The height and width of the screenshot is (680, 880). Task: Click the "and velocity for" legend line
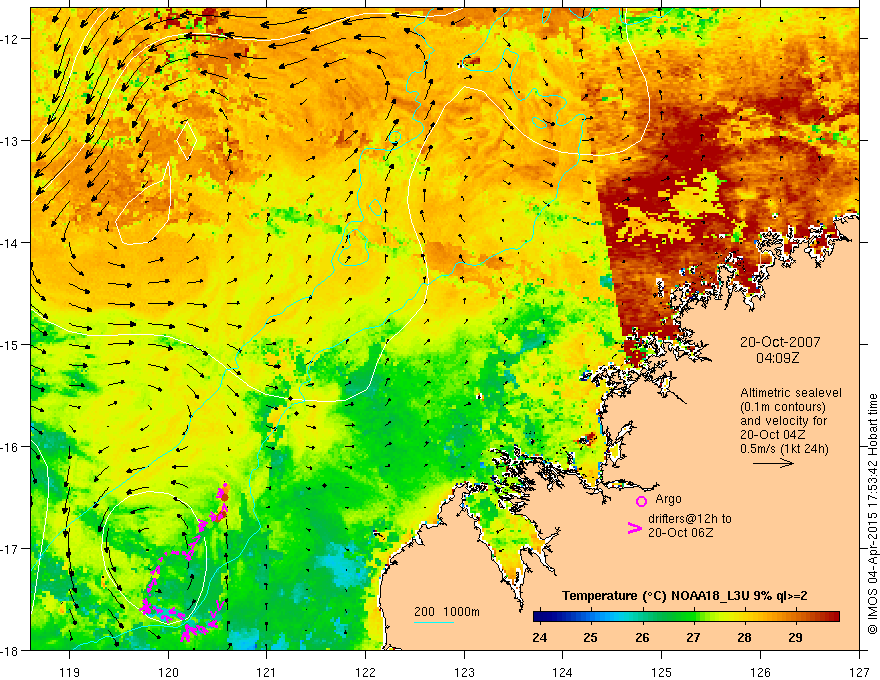click(783, 421)
